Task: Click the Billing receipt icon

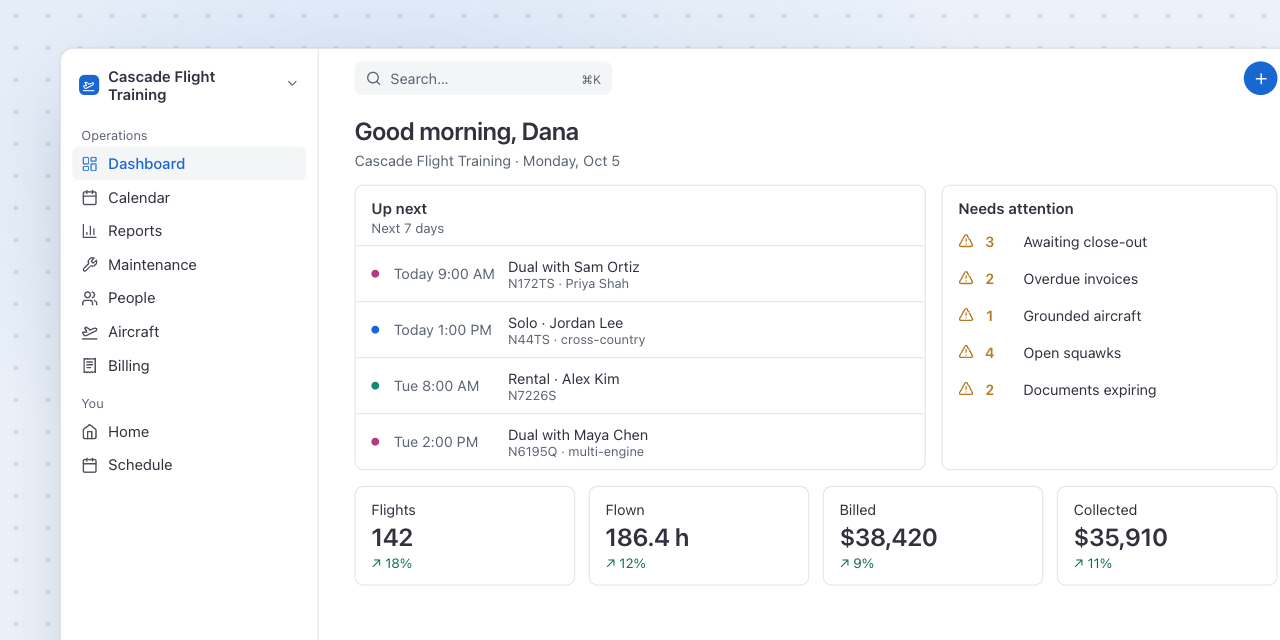Action: click(90, 366)
